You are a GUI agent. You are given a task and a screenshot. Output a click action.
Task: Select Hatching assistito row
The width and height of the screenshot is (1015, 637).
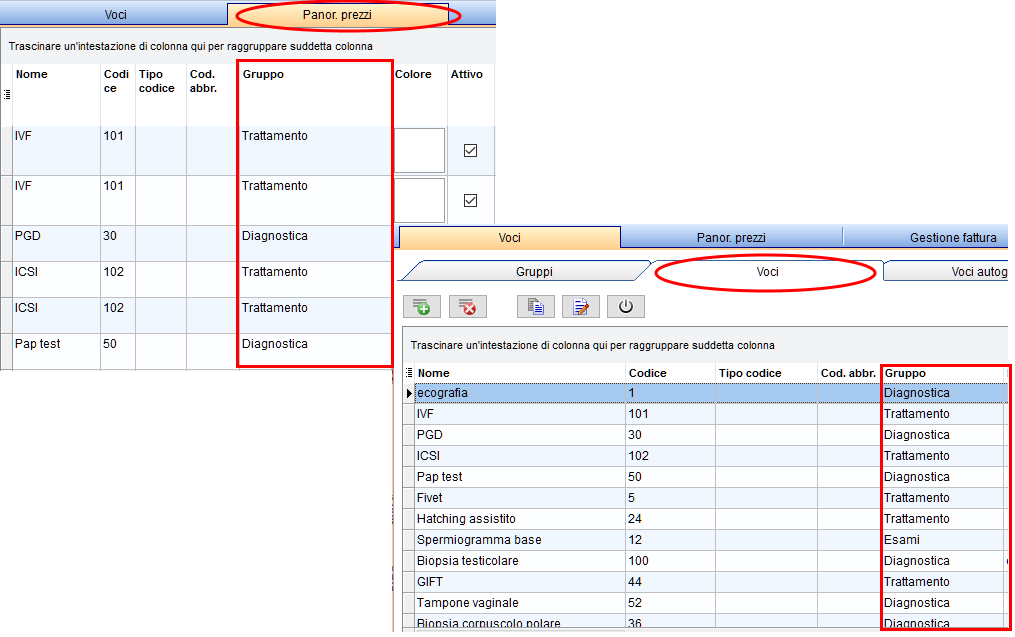tap(520, 519)
